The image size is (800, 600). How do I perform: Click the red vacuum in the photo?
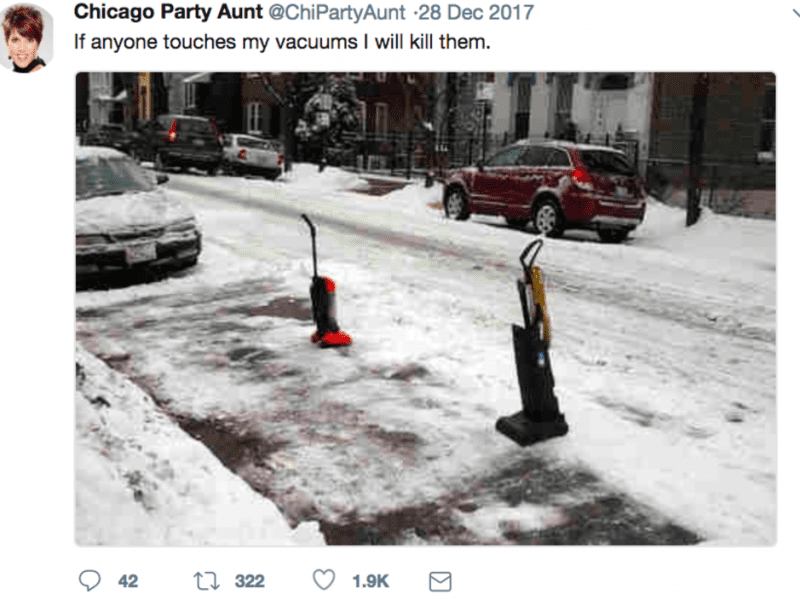click(326, 282)
